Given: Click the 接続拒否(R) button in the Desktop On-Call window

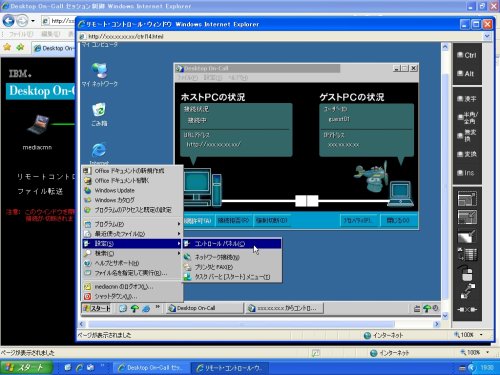Looking at the screenshot, I should pos(233,220).
